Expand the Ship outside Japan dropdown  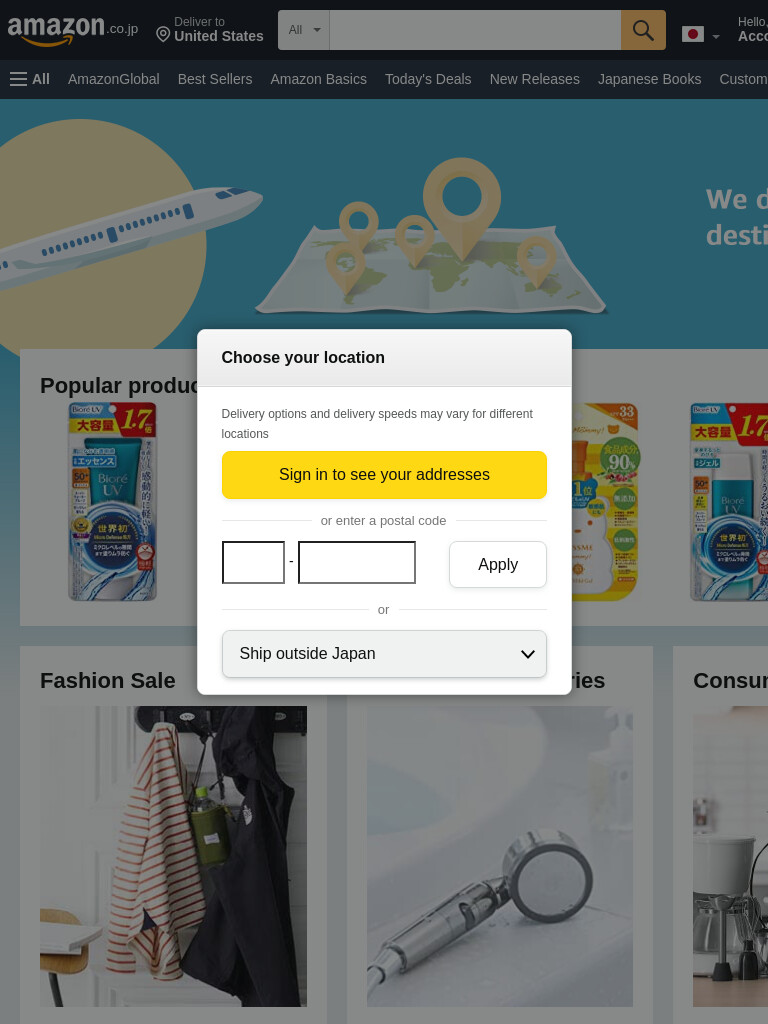click(x=384, y=654)
